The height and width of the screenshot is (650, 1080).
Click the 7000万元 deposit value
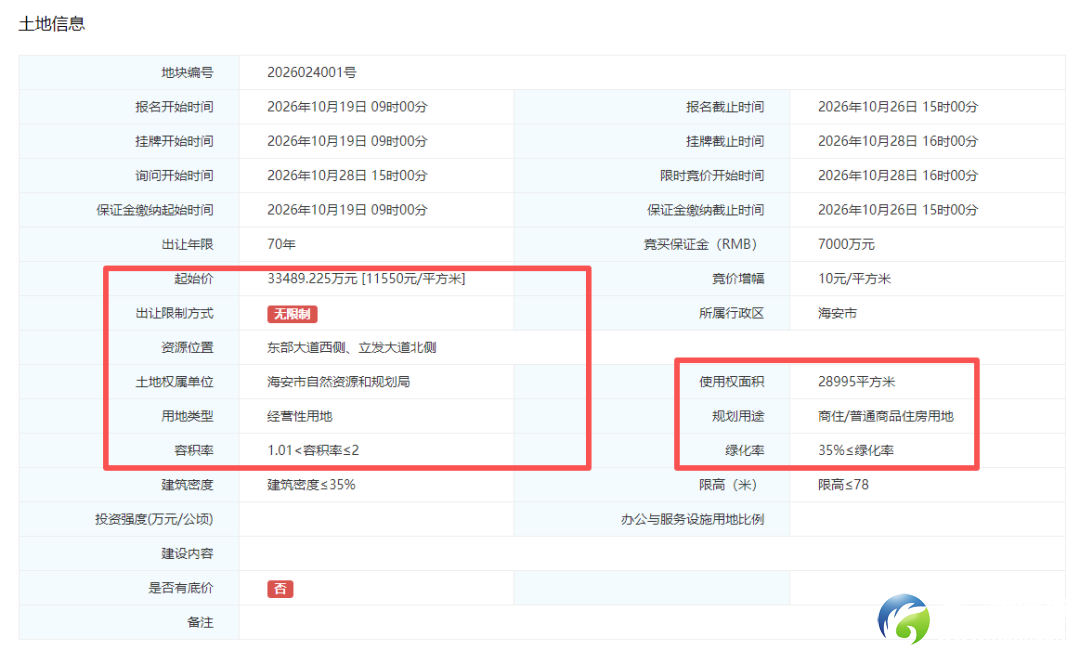847,244
